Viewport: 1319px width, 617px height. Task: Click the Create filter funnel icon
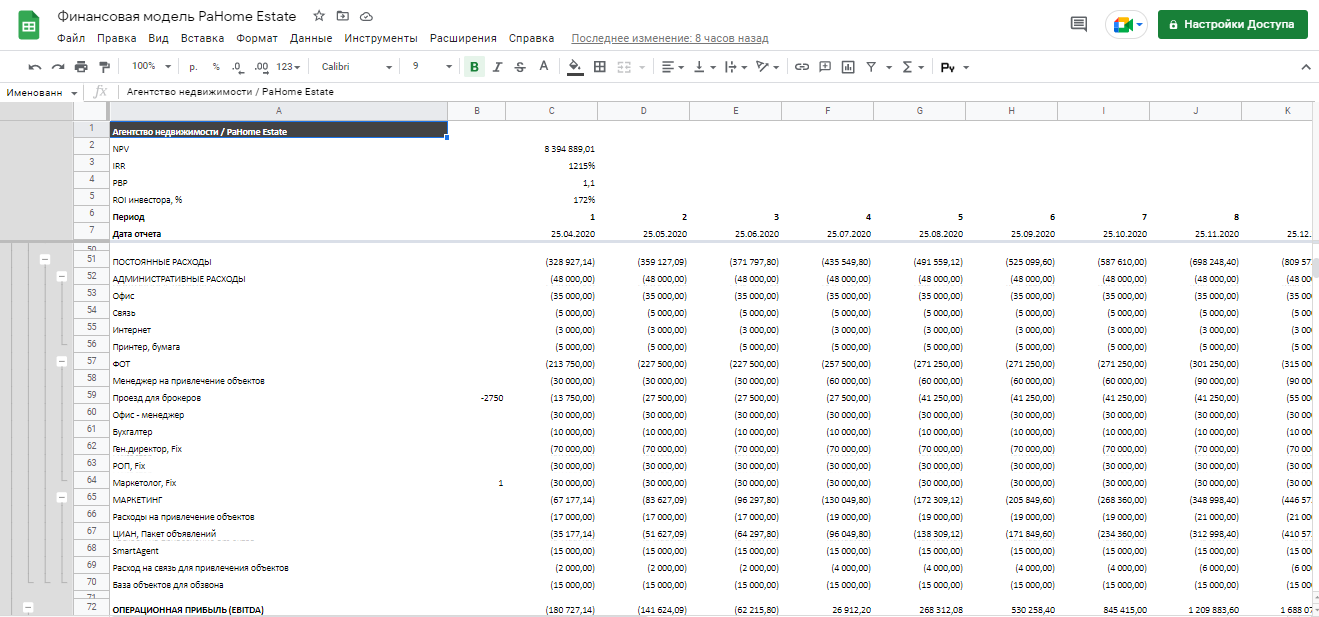(x=871, y=67)
